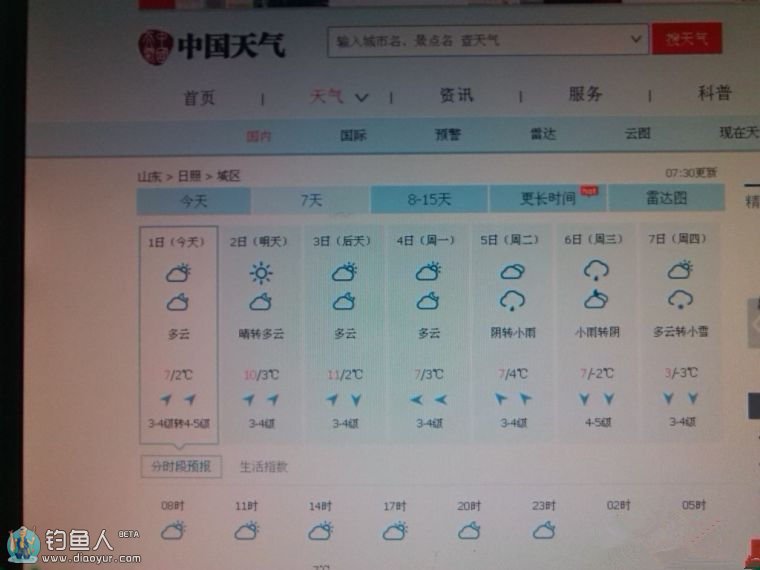Click the red 搜天气 search button
This screenshot has width=760, height=570.
click(x=687, y=40)
